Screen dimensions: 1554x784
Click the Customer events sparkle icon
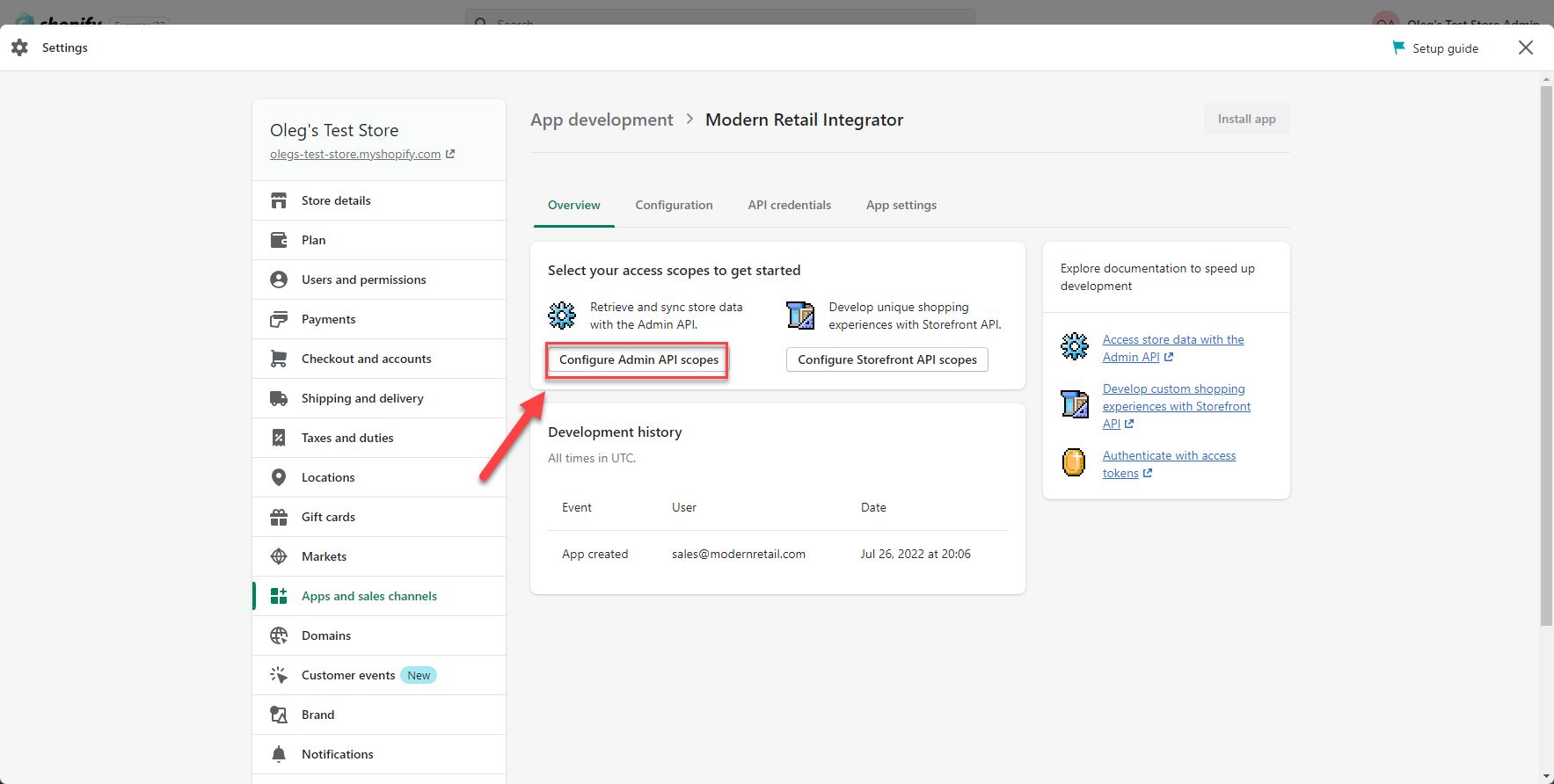(279, 675)
